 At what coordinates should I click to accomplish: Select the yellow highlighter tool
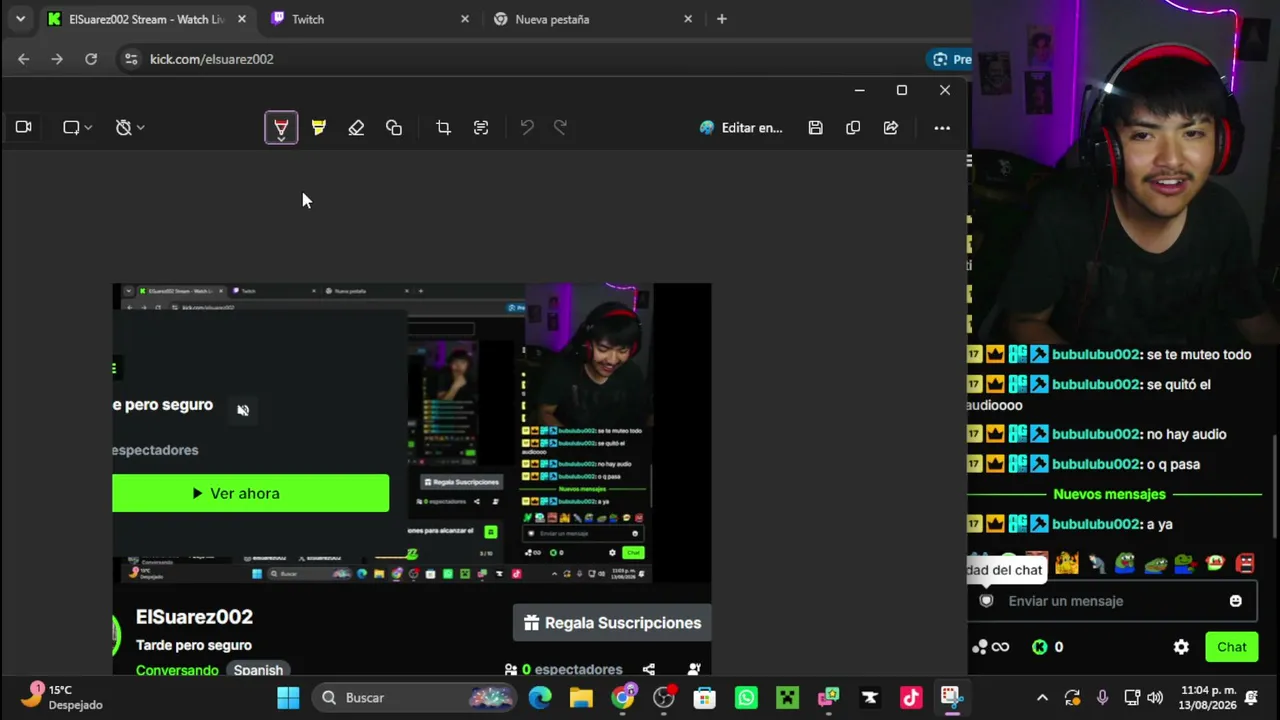click(x=318, y=128)
